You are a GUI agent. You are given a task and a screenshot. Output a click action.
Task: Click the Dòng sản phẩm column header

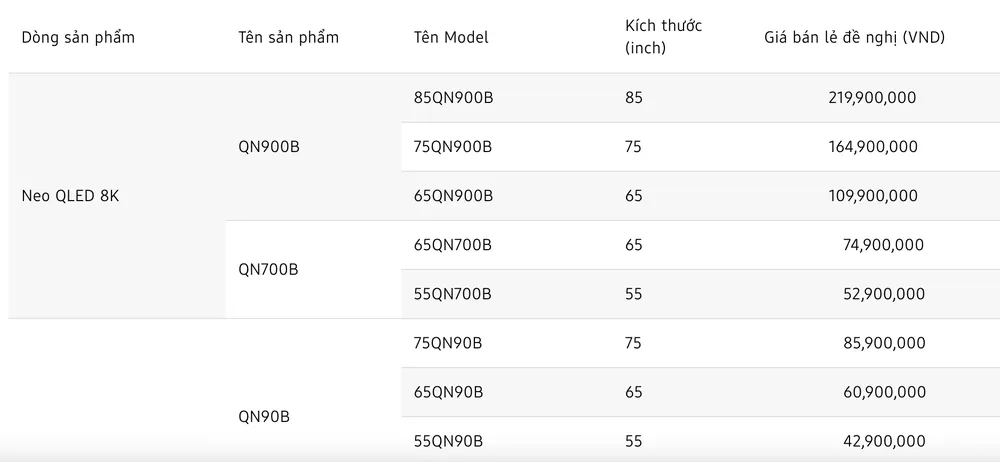coord(78,38)
